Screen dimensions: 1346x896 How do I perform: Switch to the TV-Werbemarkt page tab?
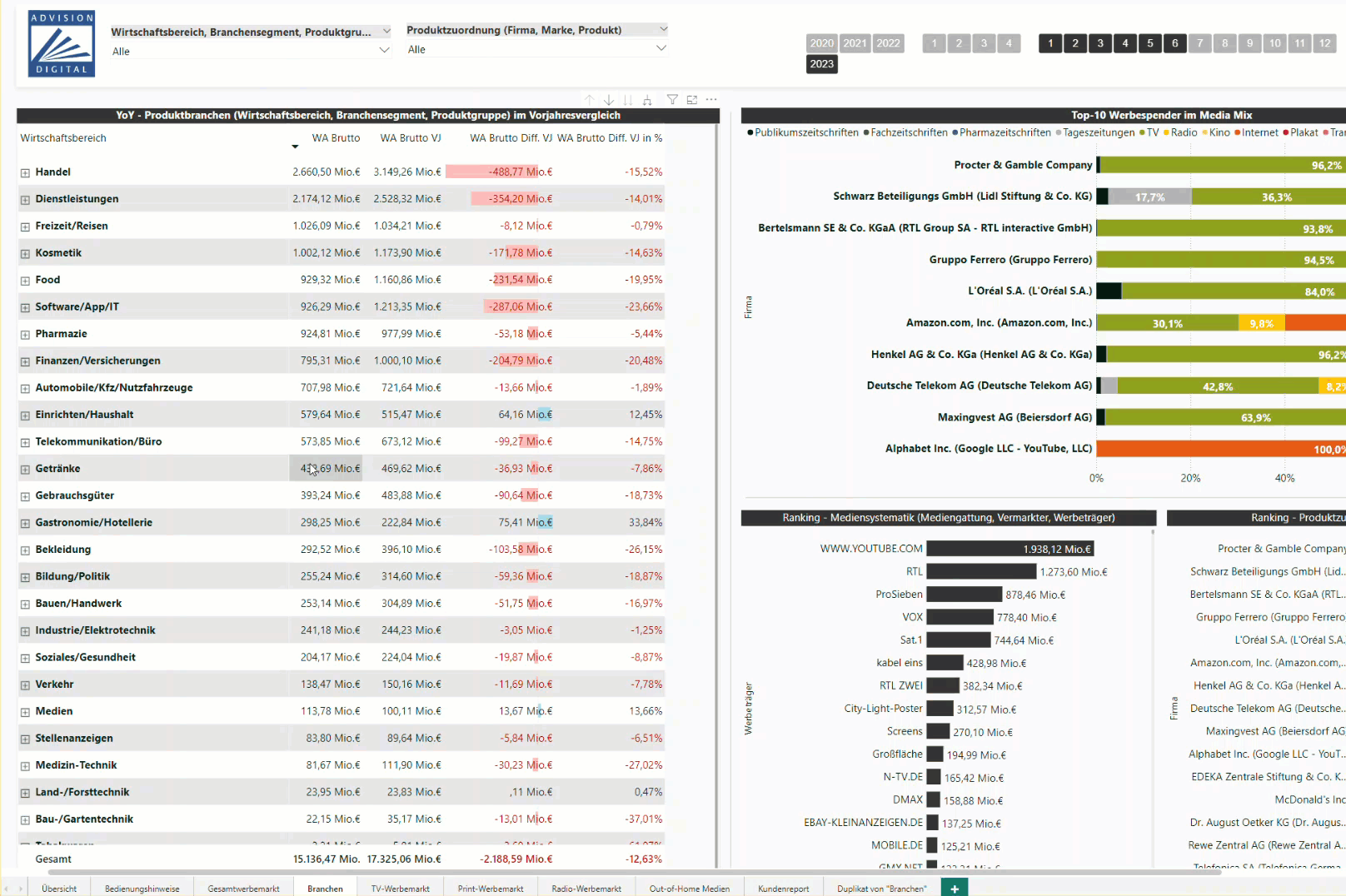click(401, 889)
